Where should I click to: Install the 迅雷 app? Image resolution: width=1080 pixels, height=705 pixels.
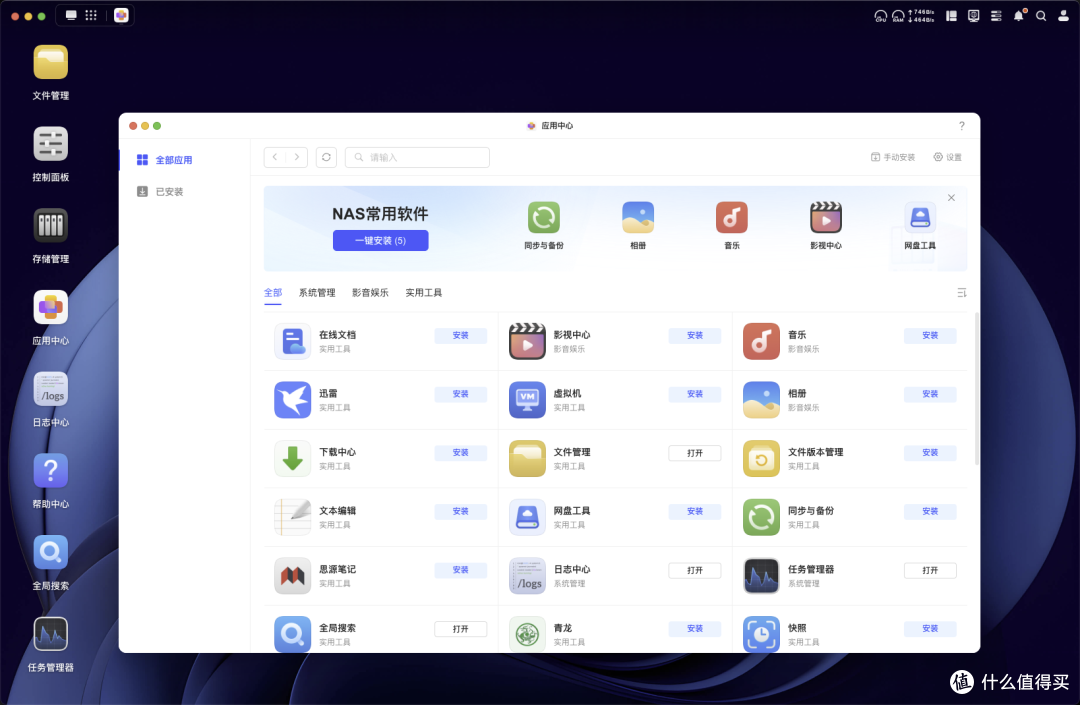pyautogui.click(x=460, y=394)
